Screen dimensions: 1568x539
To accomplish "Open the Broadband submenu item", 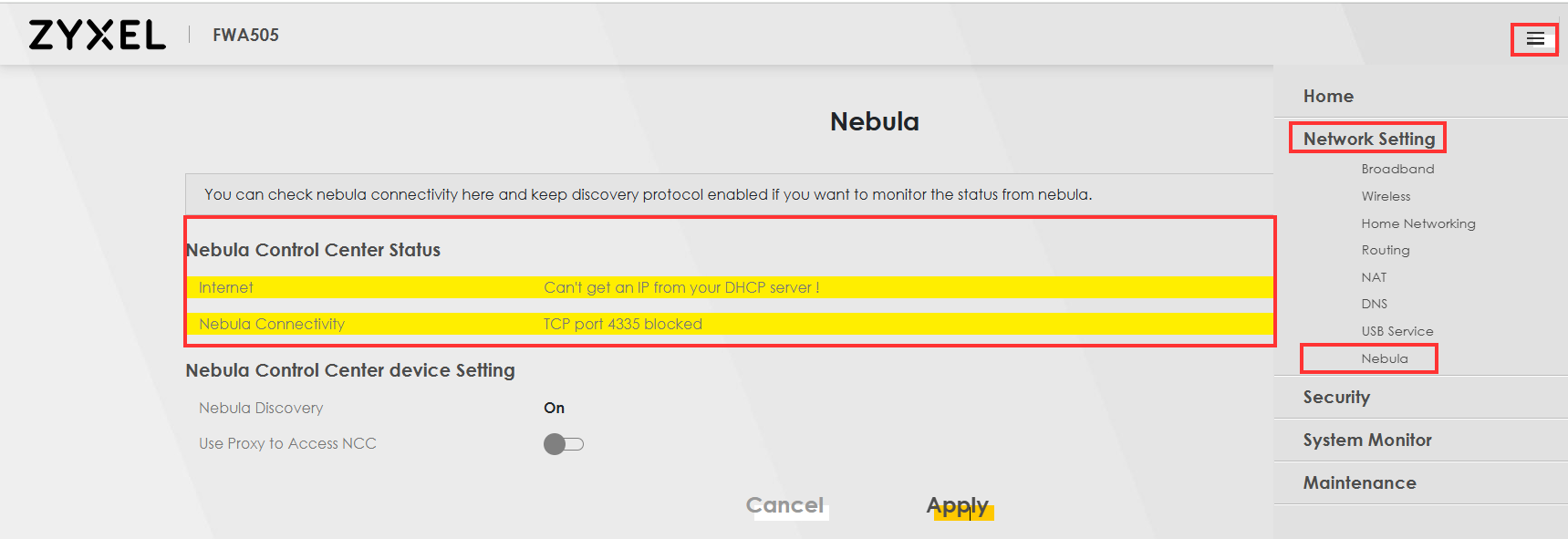I will pos(1397,169).
